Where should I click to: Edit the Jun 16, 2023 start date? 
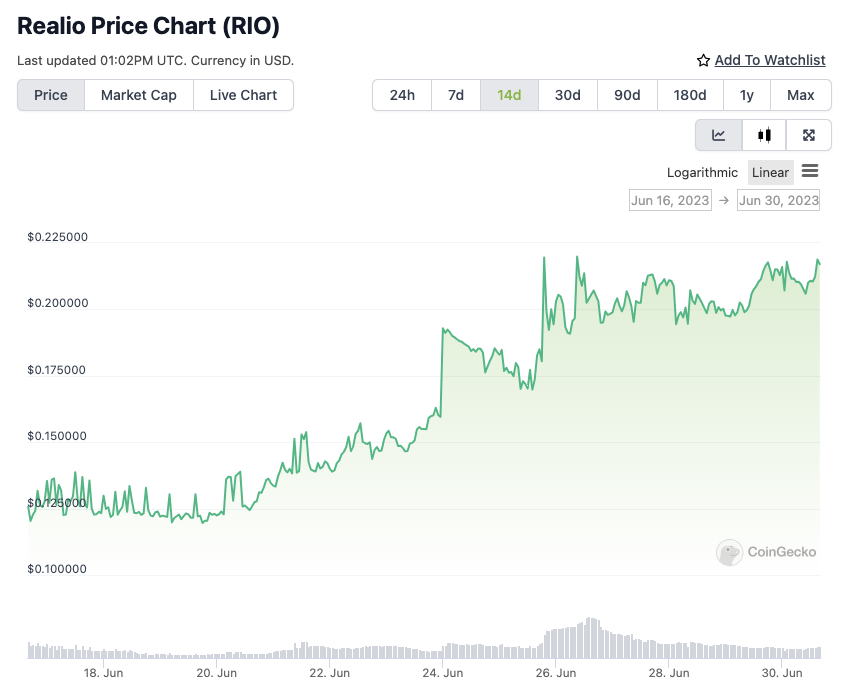tap(670, 200)
